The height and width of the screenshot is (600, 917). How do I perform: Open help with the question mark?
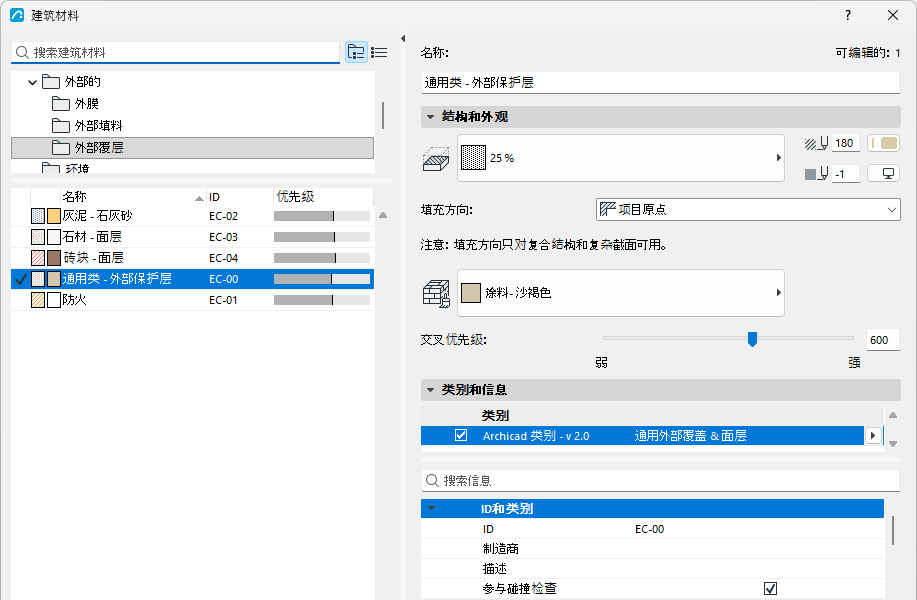pyautogui.click(x=848, y=15)
